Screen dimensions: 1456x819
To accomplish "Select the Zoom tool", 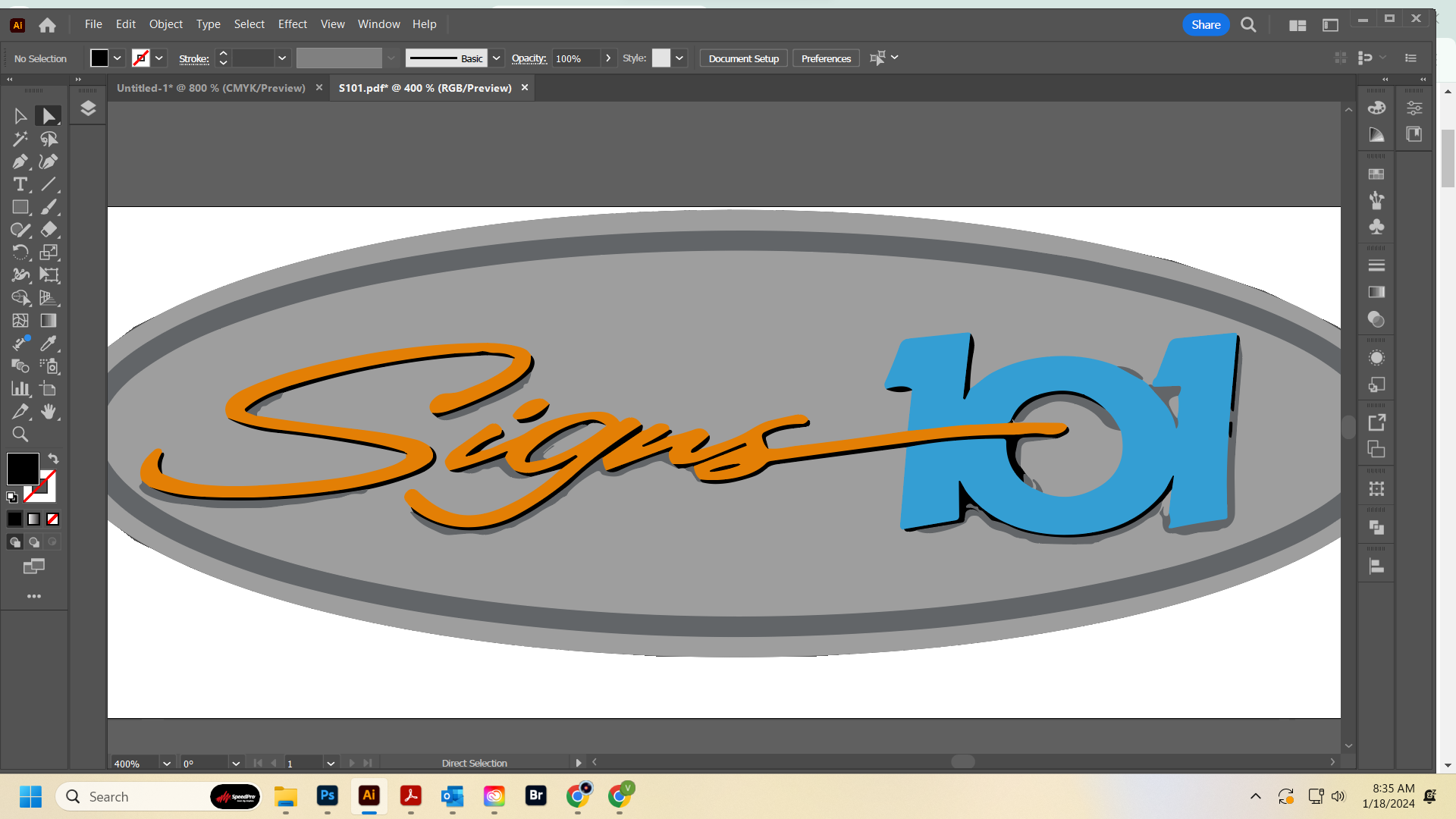I will click(x=20, y=435).
